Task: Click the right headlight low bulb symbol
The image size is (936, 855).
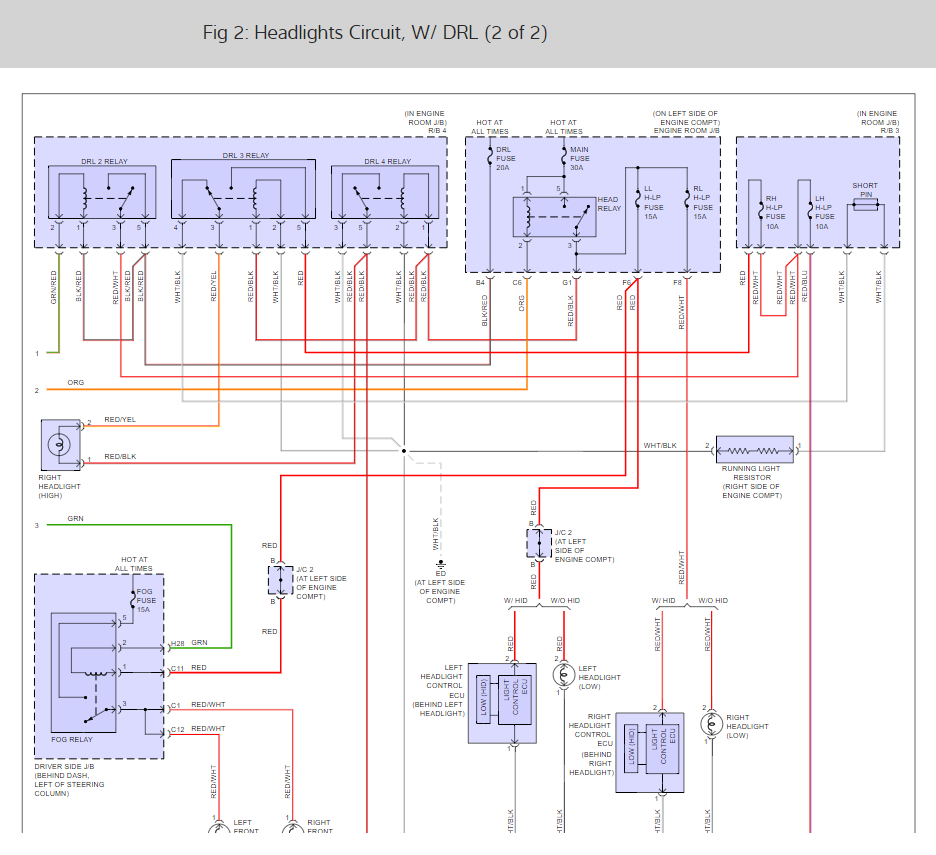Action: pyautogui.click(x=712, y=724)
